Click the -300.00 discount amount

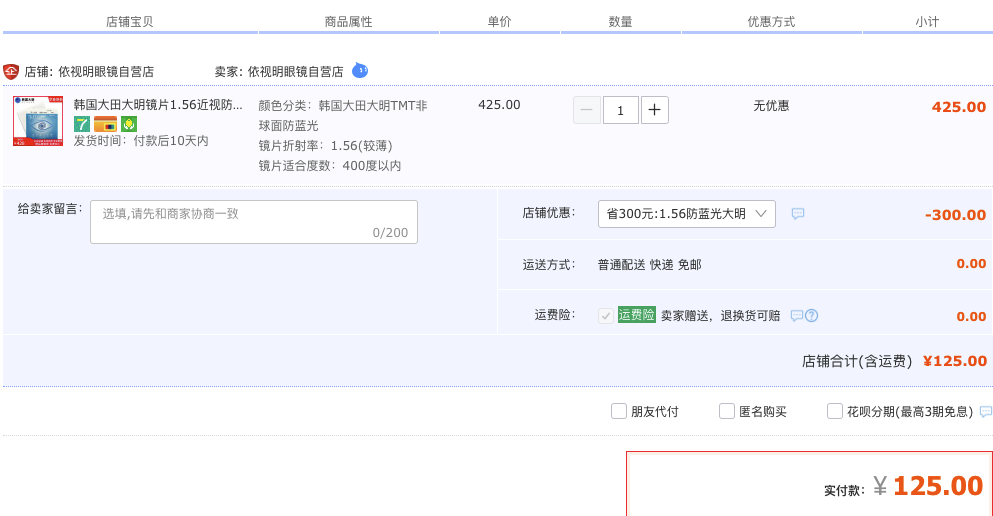click(955, 215)
